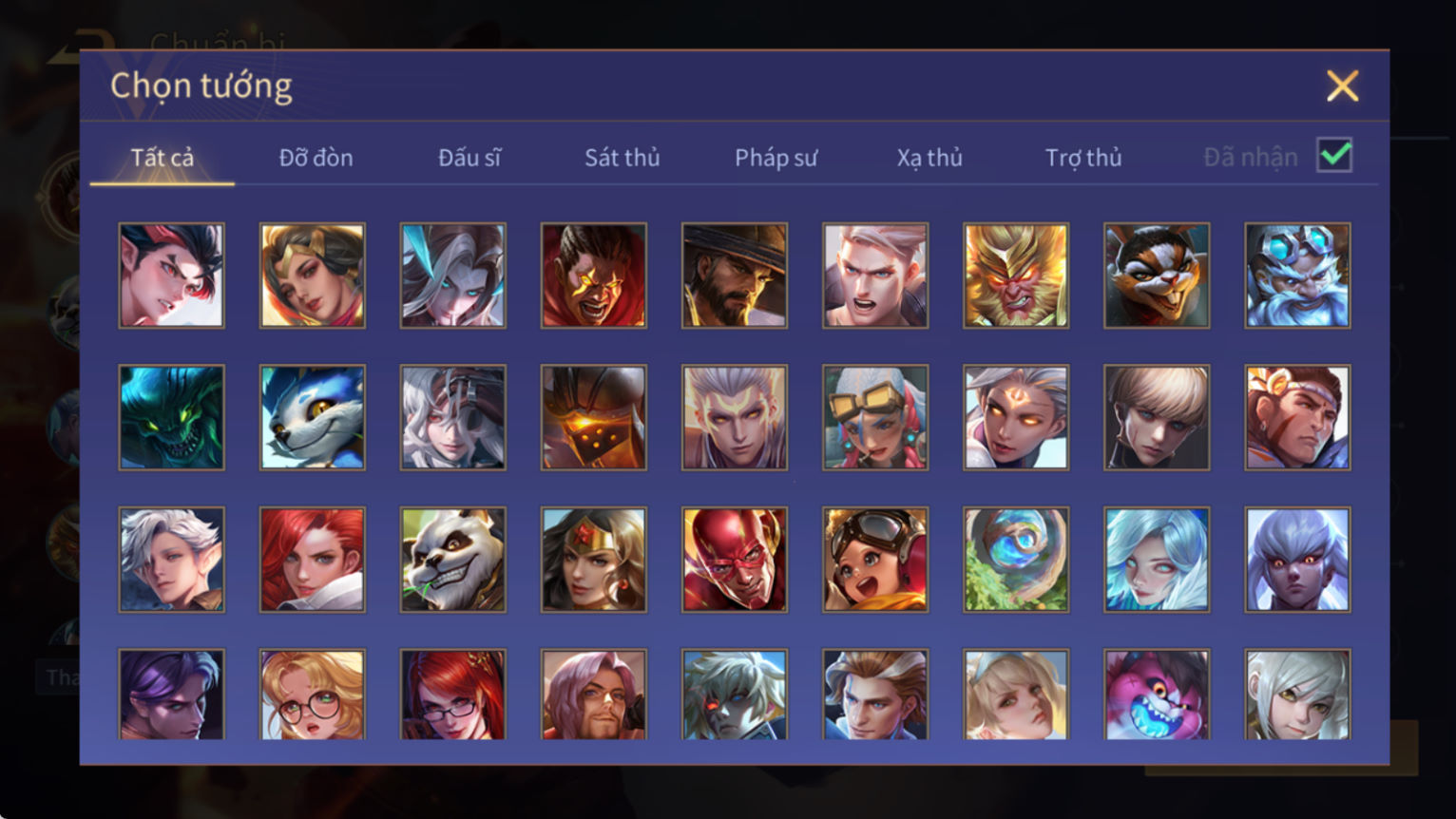
Task: Choose The Flash hero portrait
Action: (x=735, y=560)
